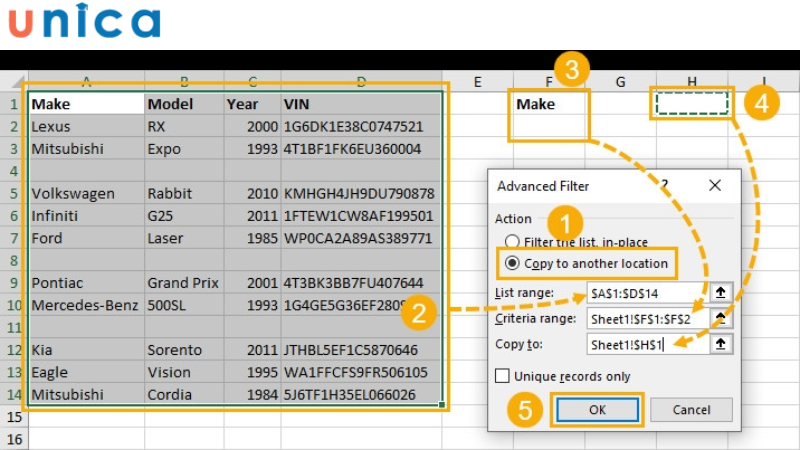Select column E header
The width and height of the screenshot is (800, 450).
(x=477, y=81)
